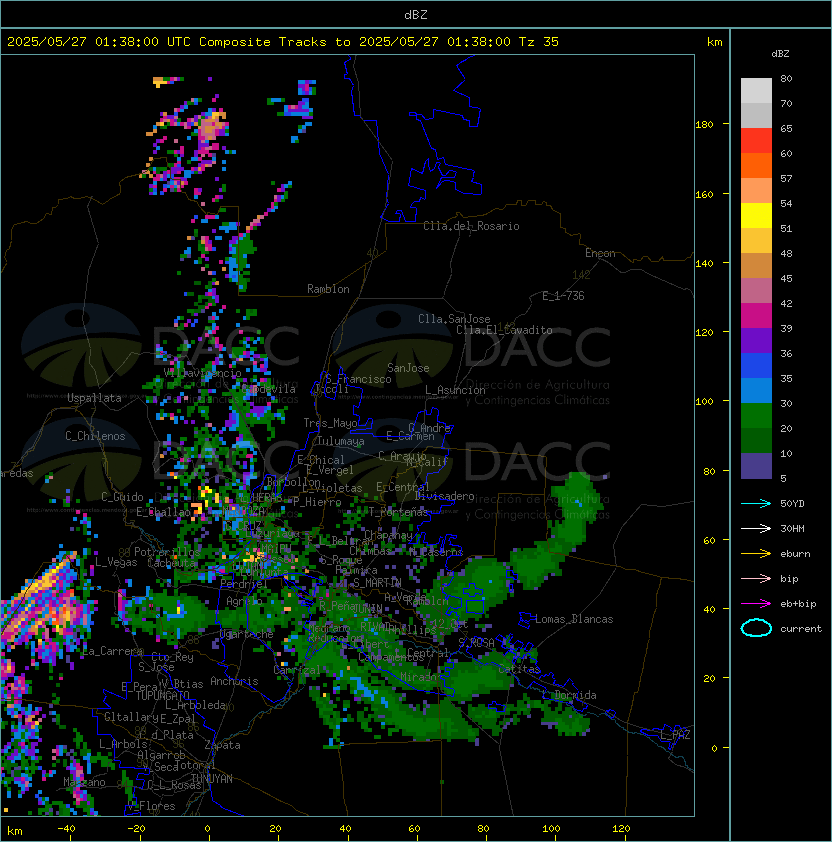Pick the bright yellow swatch between 54 and 51
The height and width of the screenshot is (842, 832).
(x=756, y=215)
